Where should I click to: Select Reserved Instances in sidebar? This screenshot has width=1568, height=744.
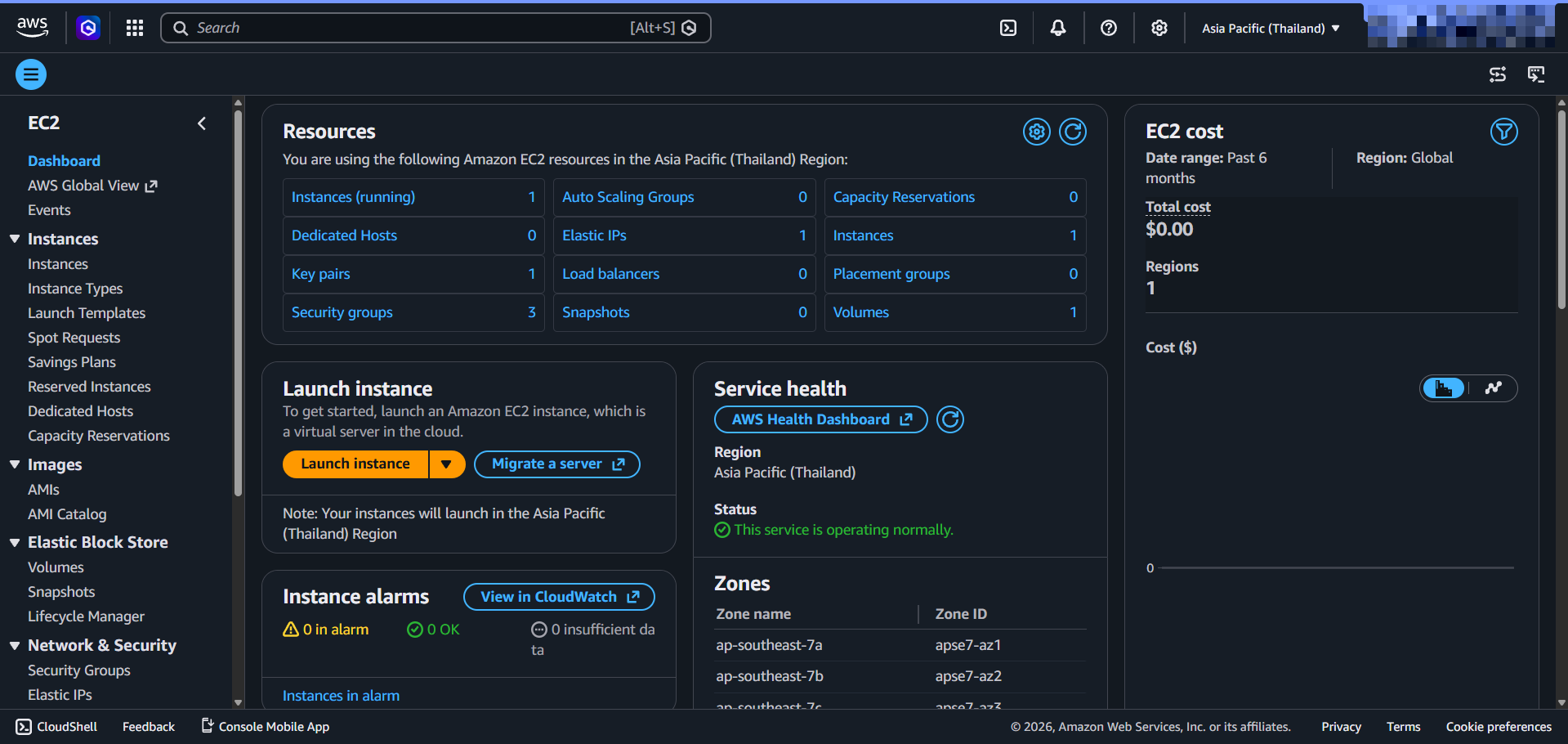89,387
